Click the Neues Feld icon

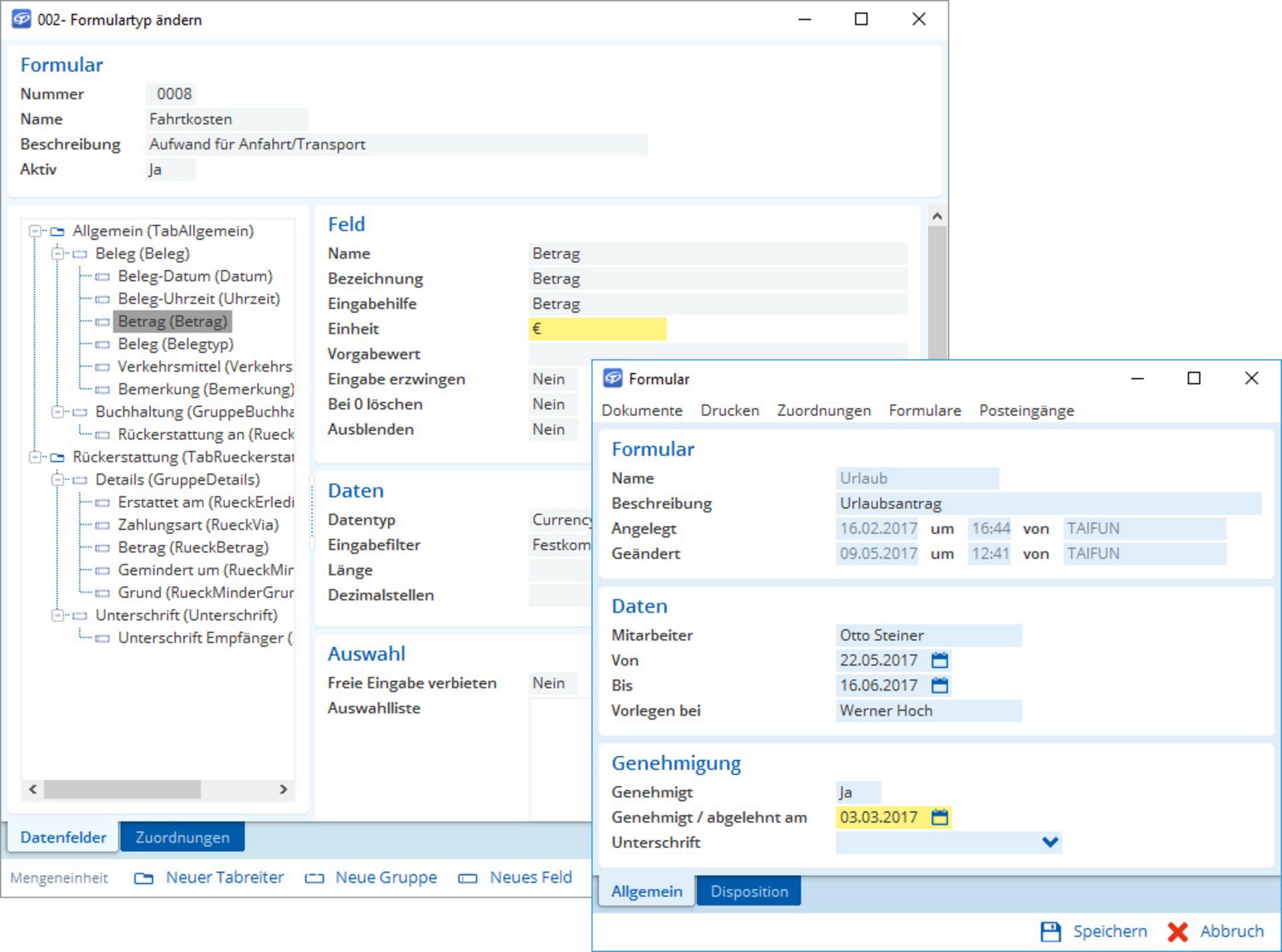pyautogui.click(x=467, y=878)
